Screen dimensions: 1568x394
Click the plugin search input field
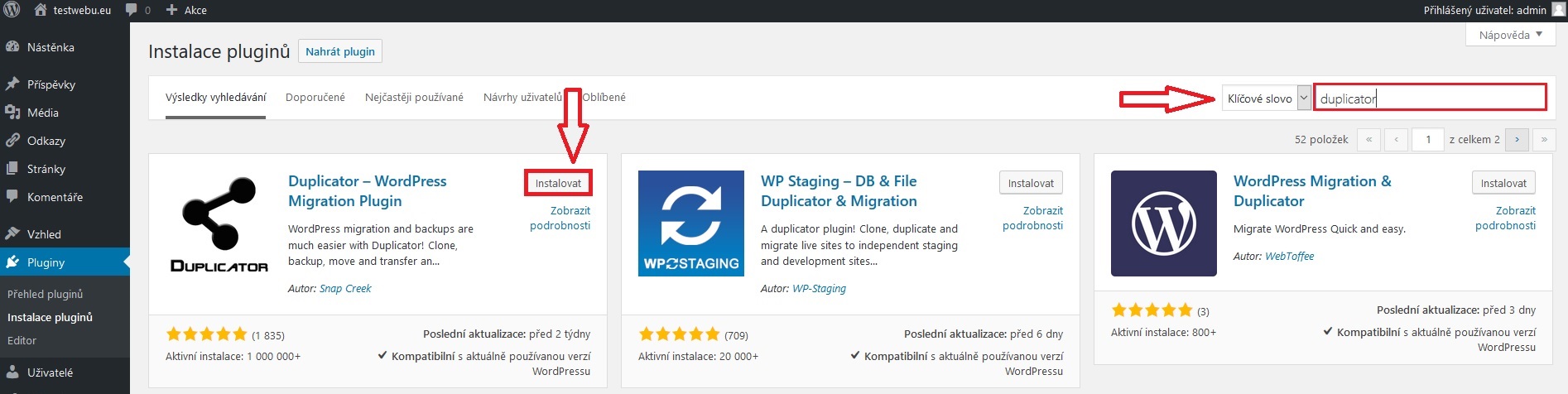pos(1429,98)
